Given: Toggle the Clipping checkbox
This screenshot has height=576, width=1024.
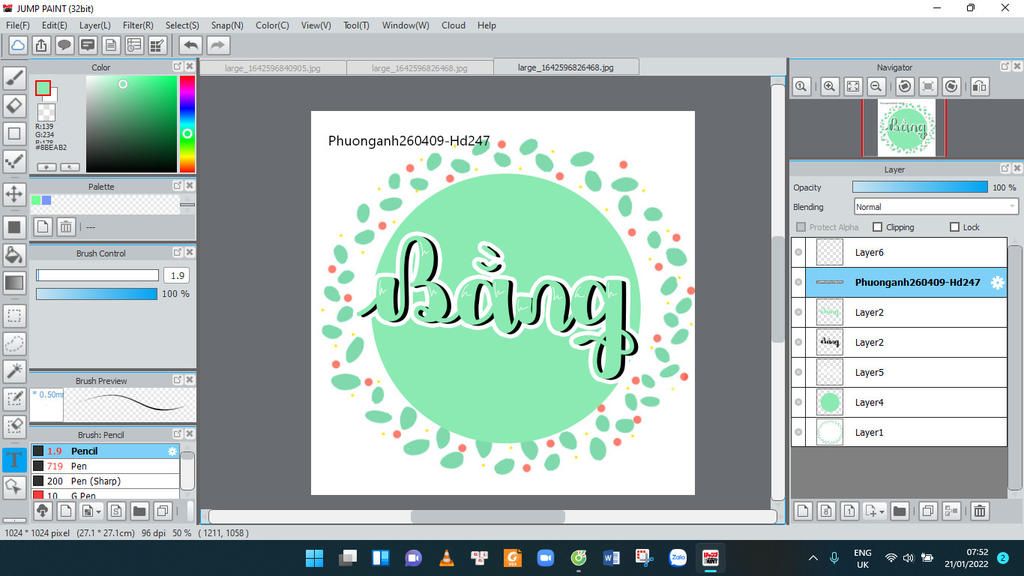Looking at the screenshot, I should 877,227.
